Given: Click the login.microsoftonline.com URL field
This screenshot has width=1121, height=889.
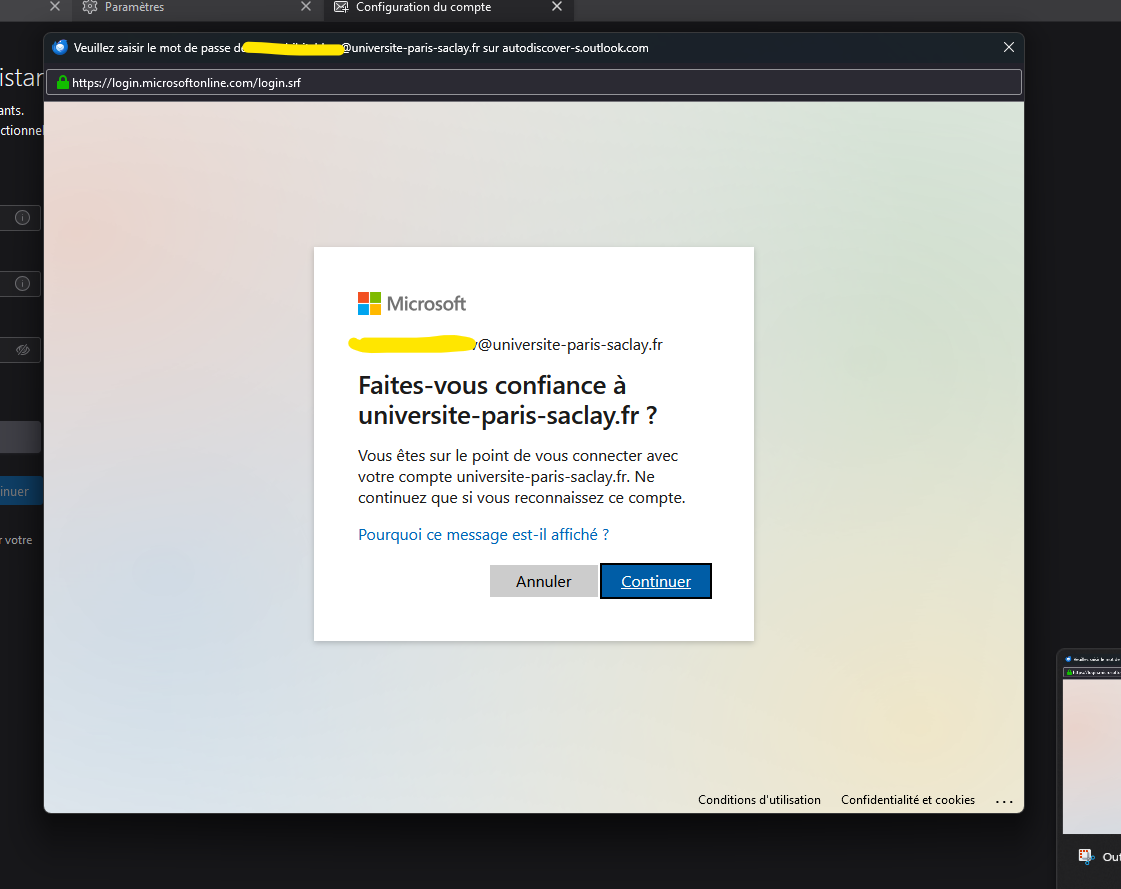Looking at the screenshot, I should pyautogui.click(x=533, y=82).
